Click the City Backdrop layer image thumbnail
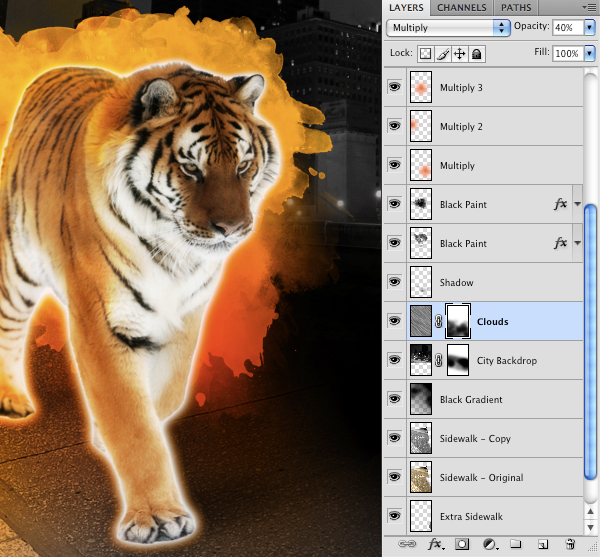 tap(421, 360)
